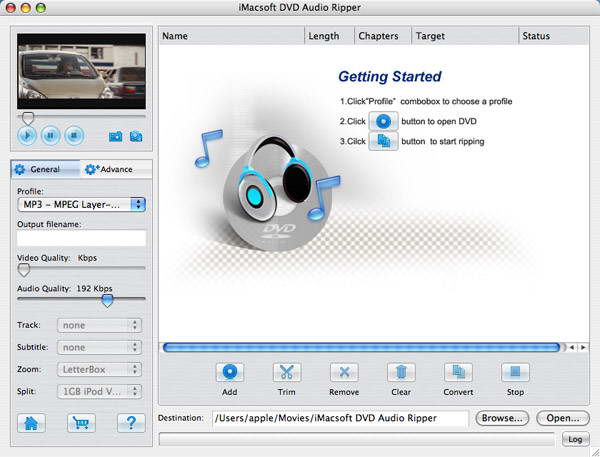This screenshot has height=457, width=600.
Task: Click the open DVD icon in Getting Started
Action: (383, 121)
